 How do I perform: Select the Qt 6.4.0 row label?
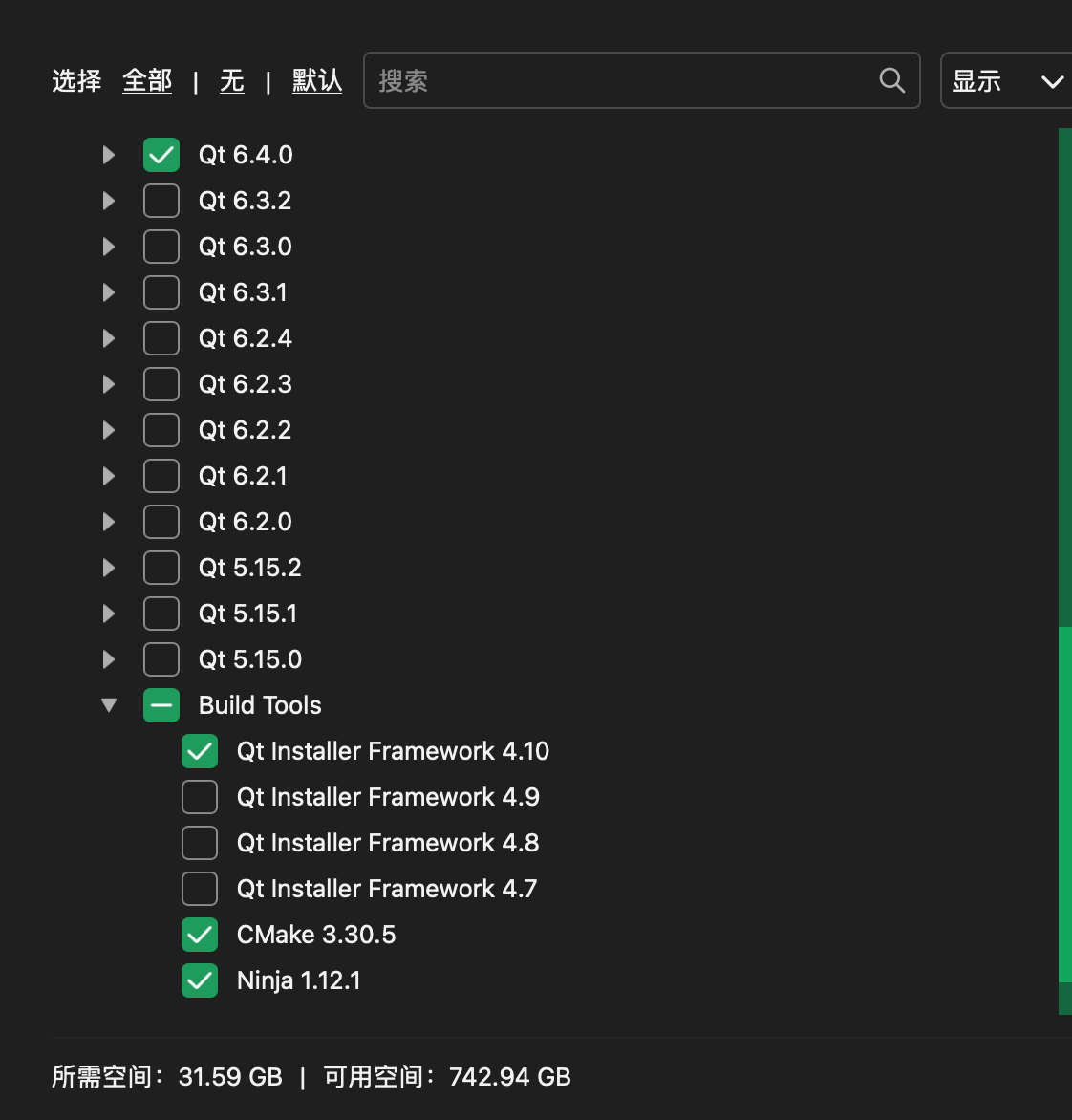click(x=246, y=155)
